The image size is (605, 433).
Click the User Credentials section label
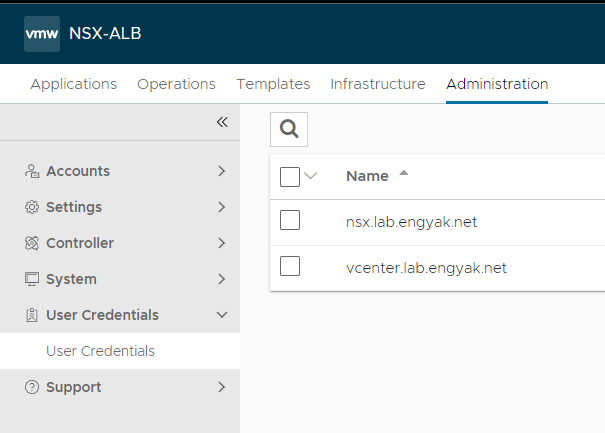(102, 315)
